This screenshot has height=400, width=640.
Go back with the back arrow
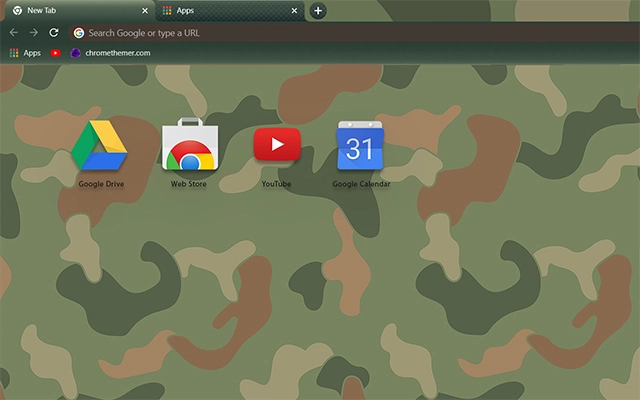point(13,33)
